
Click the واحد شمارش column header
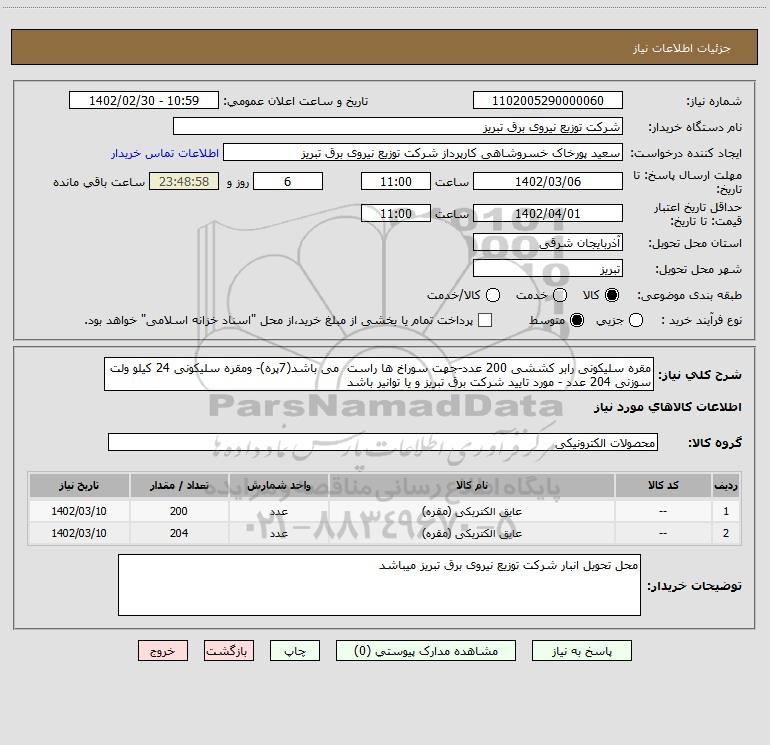(x=278, y=485)
